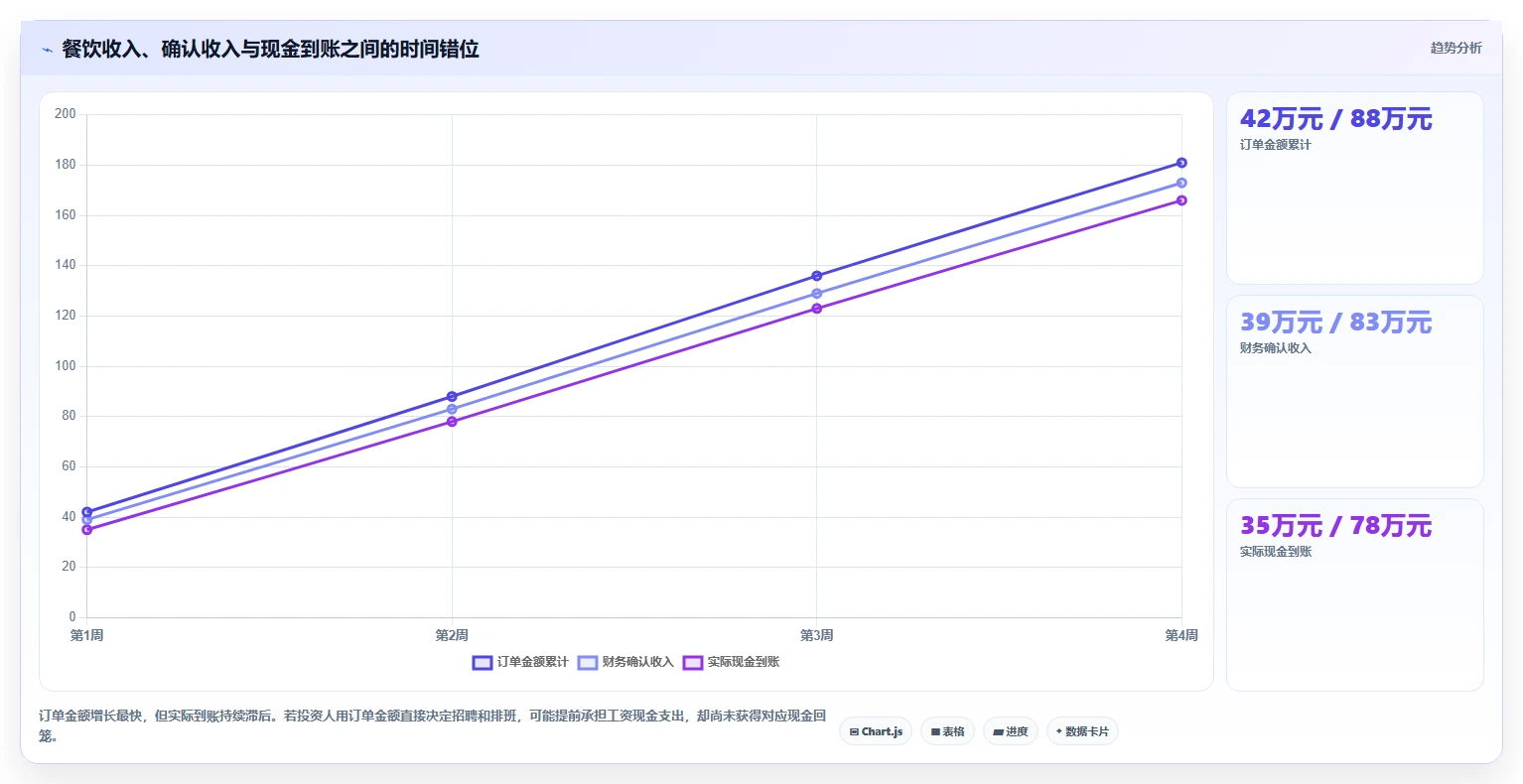Select the 财务确认收入 data point at 第3周
The image size is (1523, 784).
pyautogui.click(x=817, y=294)
